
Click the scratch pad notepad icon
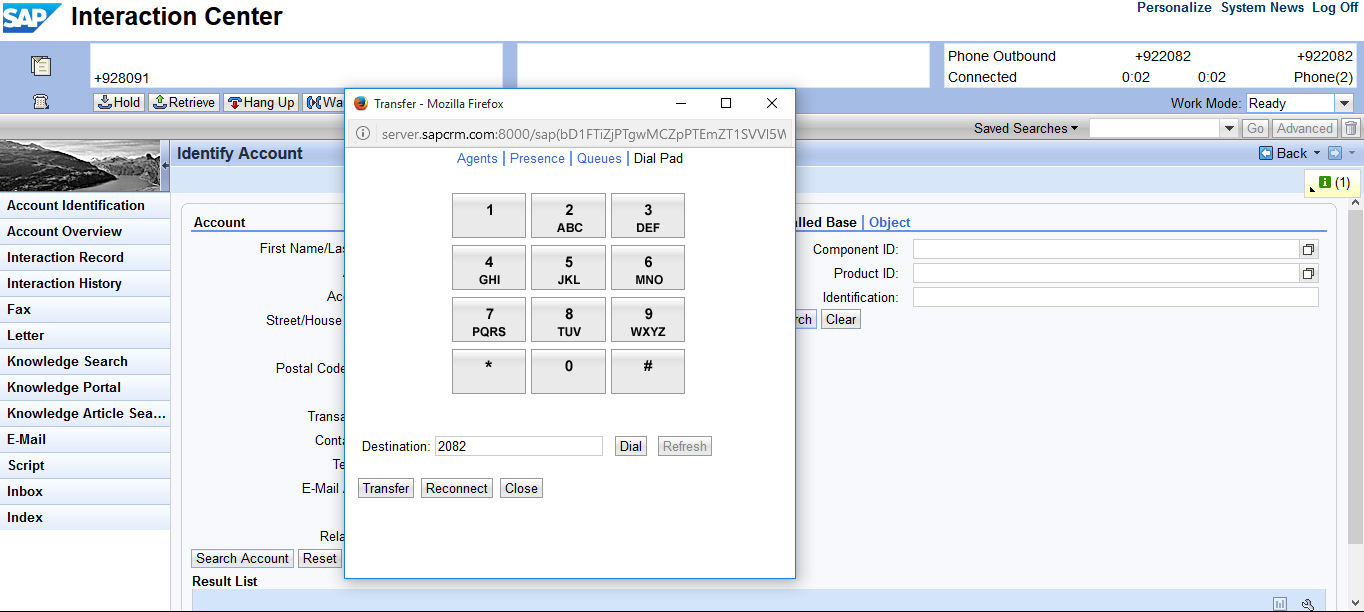pyautogui.click(x=41, y=66)
